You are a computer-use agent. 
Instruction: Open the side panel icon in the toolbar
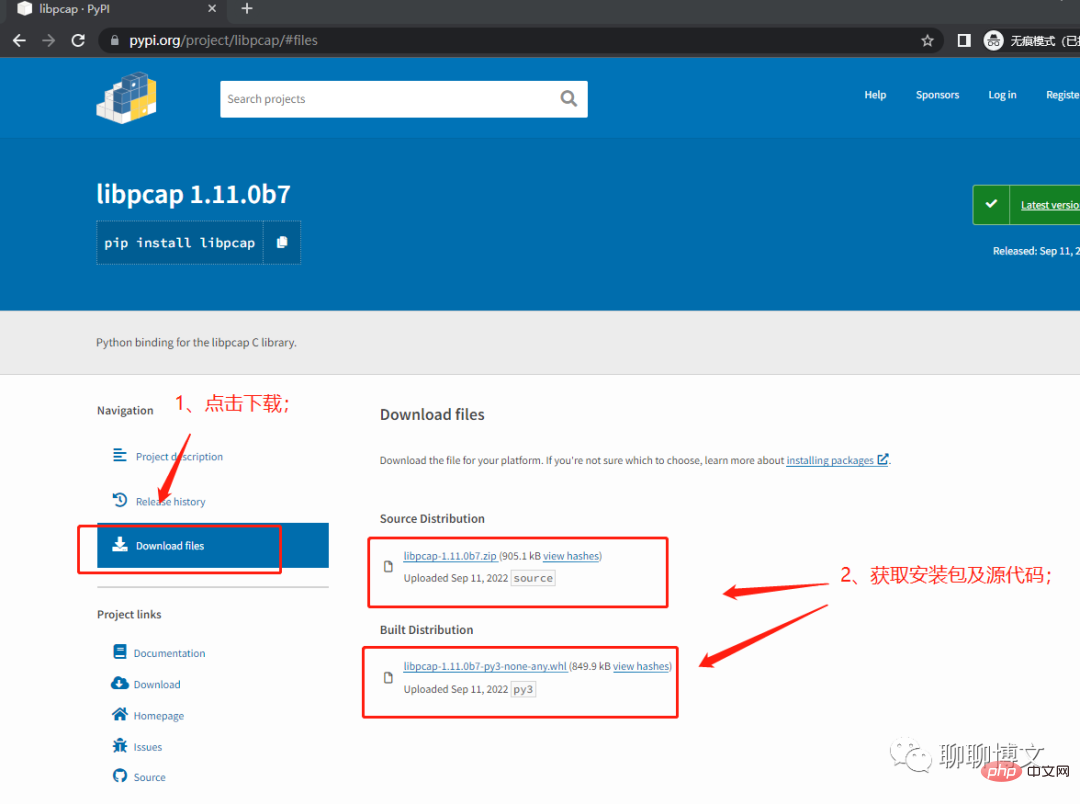pyautogui.click(x=964, y=41)
